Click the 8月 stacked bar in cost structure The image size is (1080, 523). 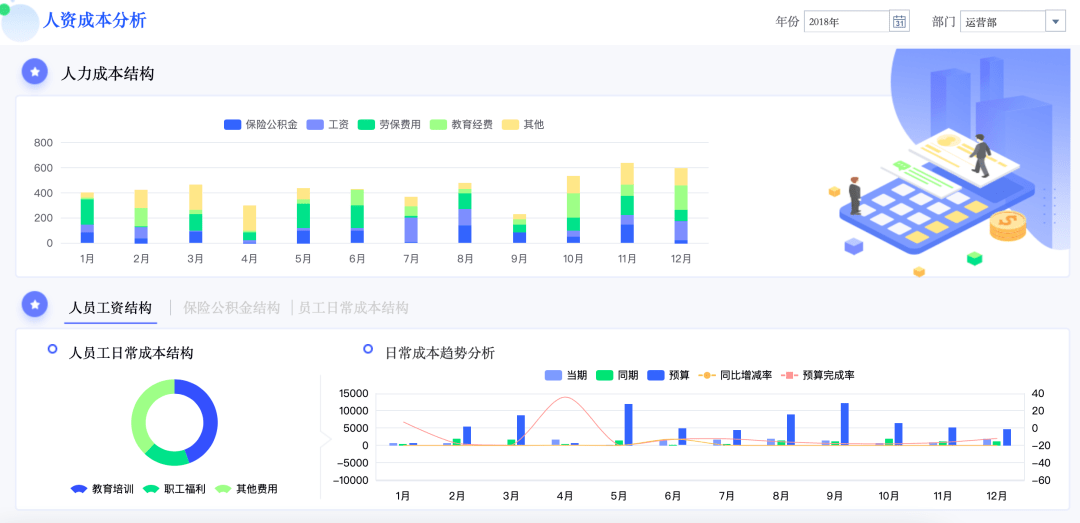pos(465,213)
